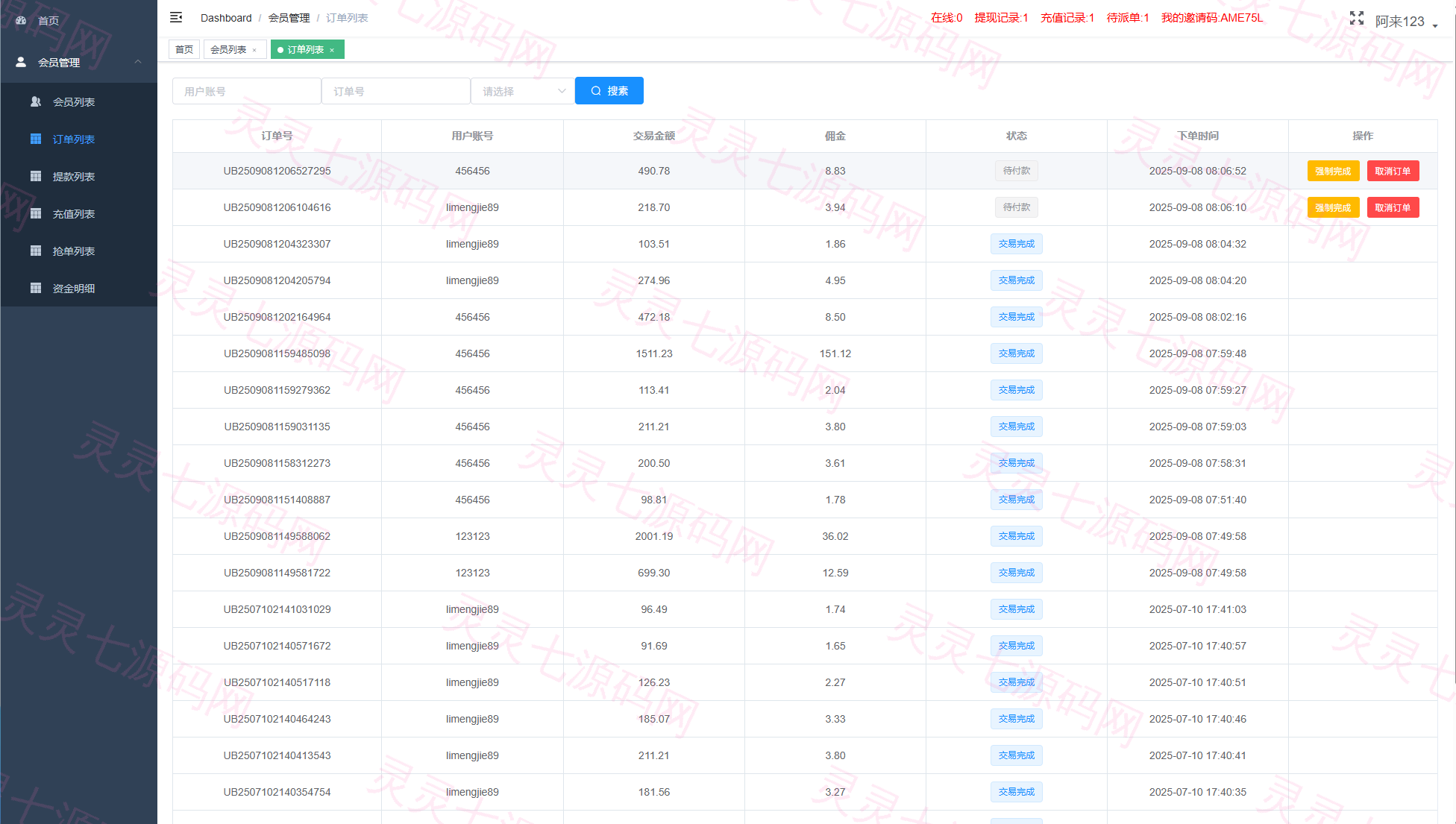The image size is (1456, 824).
Task: Cancel order UB2509081206104616
Action: pos(1393,207)
